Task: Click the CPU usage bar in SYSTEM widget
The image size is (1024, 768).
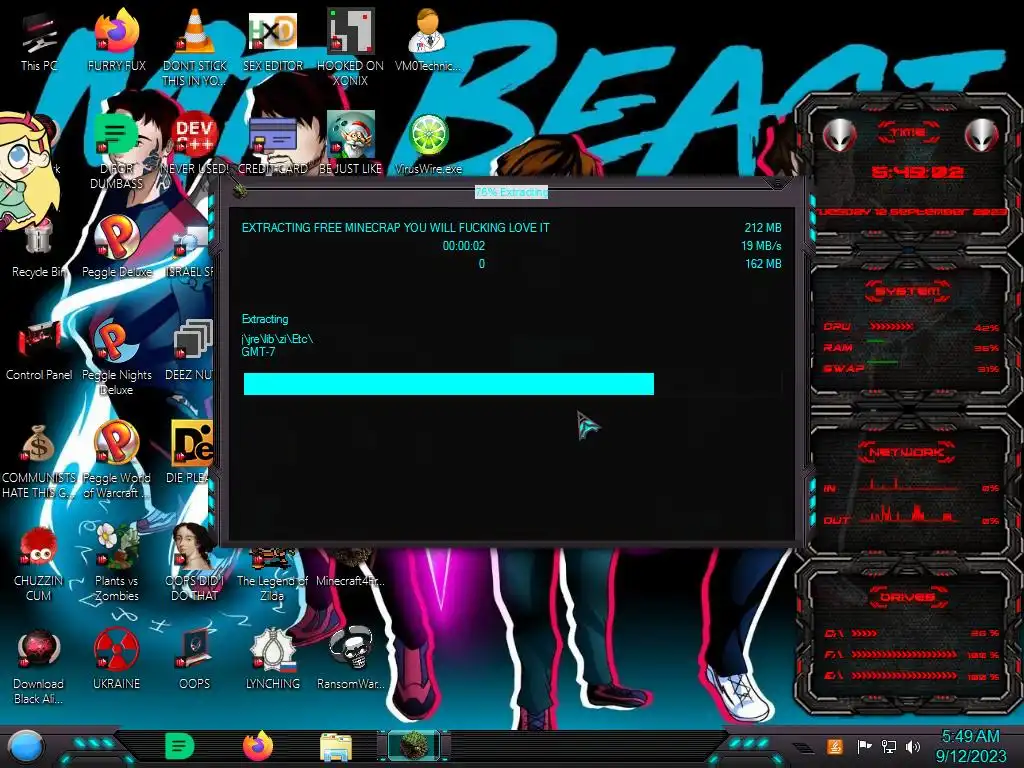Action: pyautogui.click(x=891, y=327)
